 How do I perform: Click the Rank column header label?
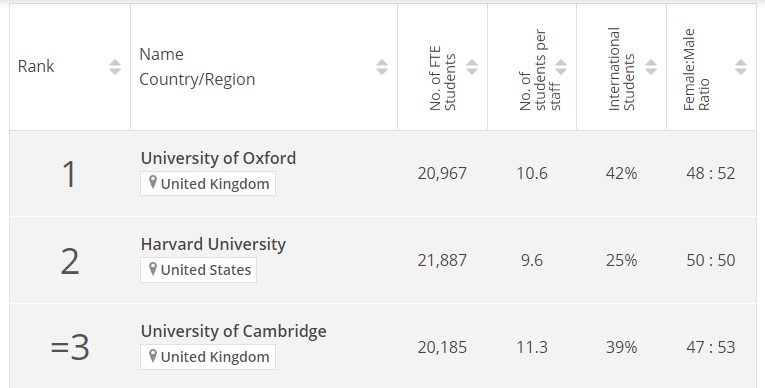click(36, 66)
